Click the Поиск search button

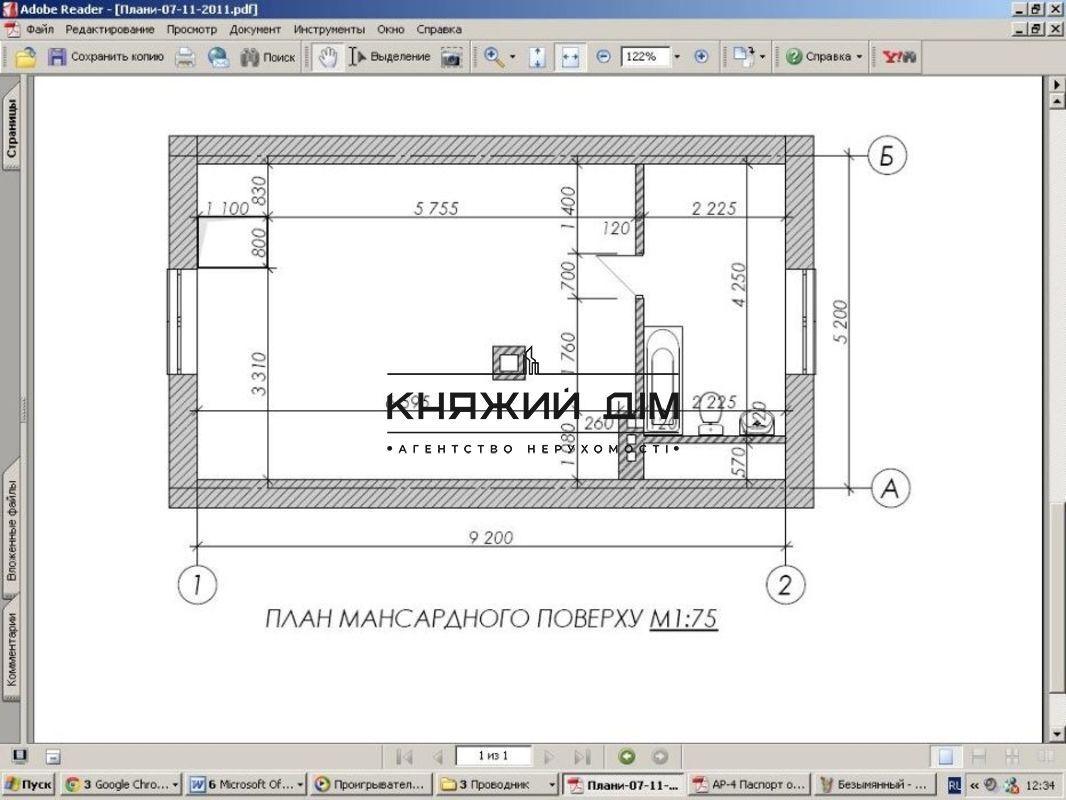tap(268, 57)
